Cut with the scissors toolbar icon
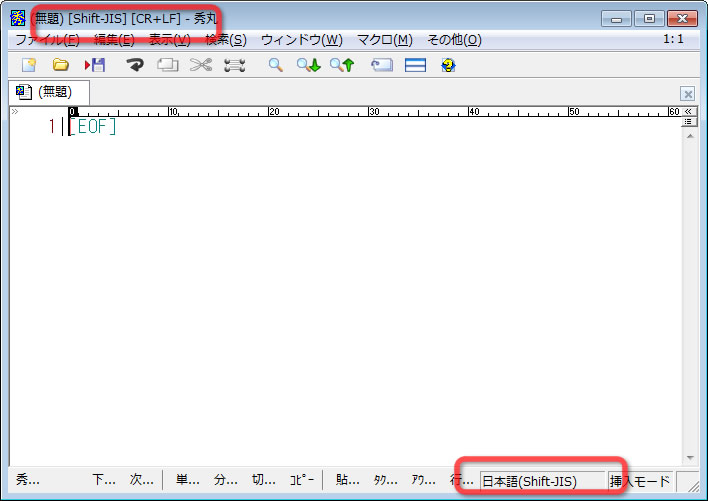The width and height of the screenshot is (708, 501). pyautogui.click(x=201, y=65)
